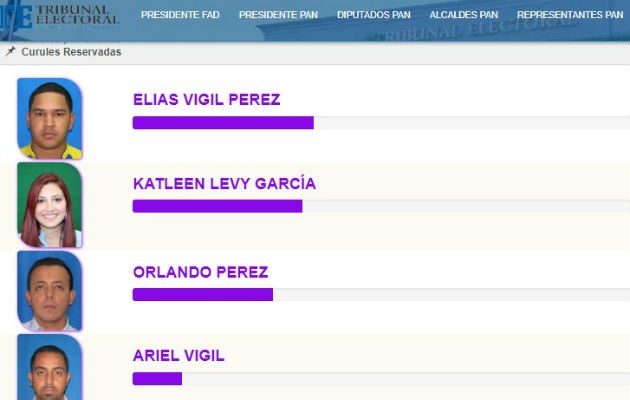Go to Representantes PAN tab
The width and height of the screenshot is (630, 400).
click(570, 15)
